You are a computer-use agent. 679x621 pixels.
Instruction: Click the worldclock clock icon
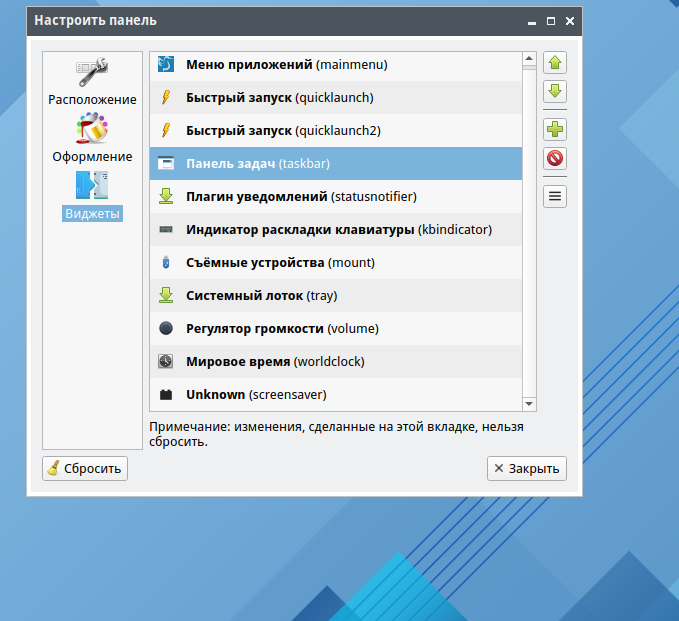166,361
